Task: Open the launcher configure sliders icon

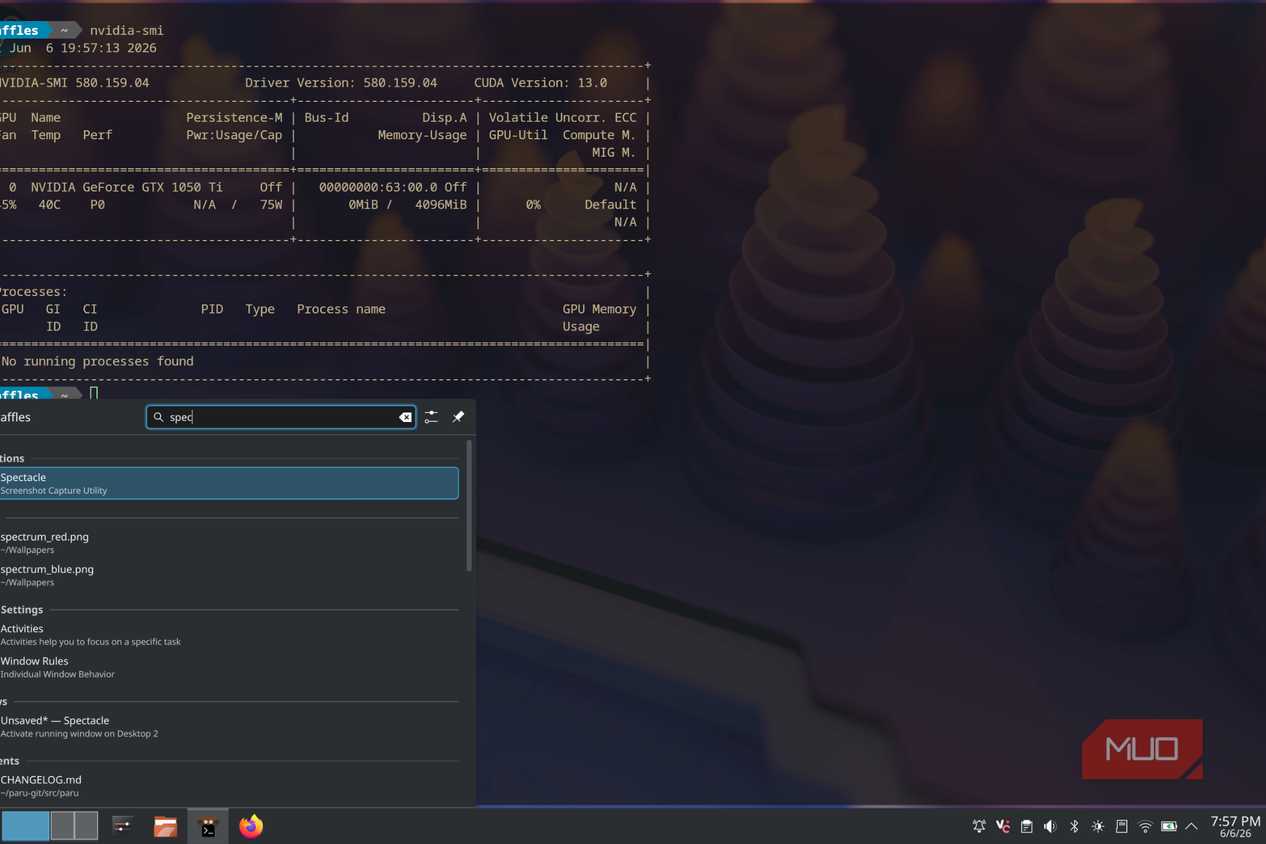Action: [x=431, y=417]
